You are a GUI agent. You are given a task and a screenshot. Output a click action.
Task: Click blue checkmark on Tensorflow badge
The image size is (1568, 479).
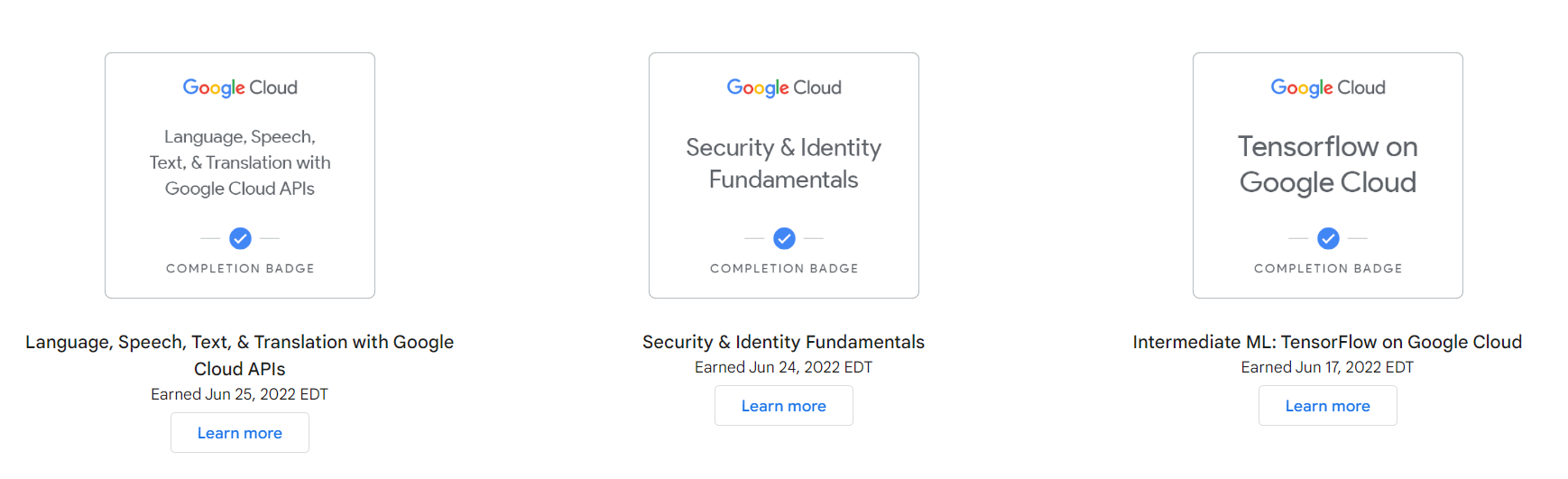click(1328, 238)
